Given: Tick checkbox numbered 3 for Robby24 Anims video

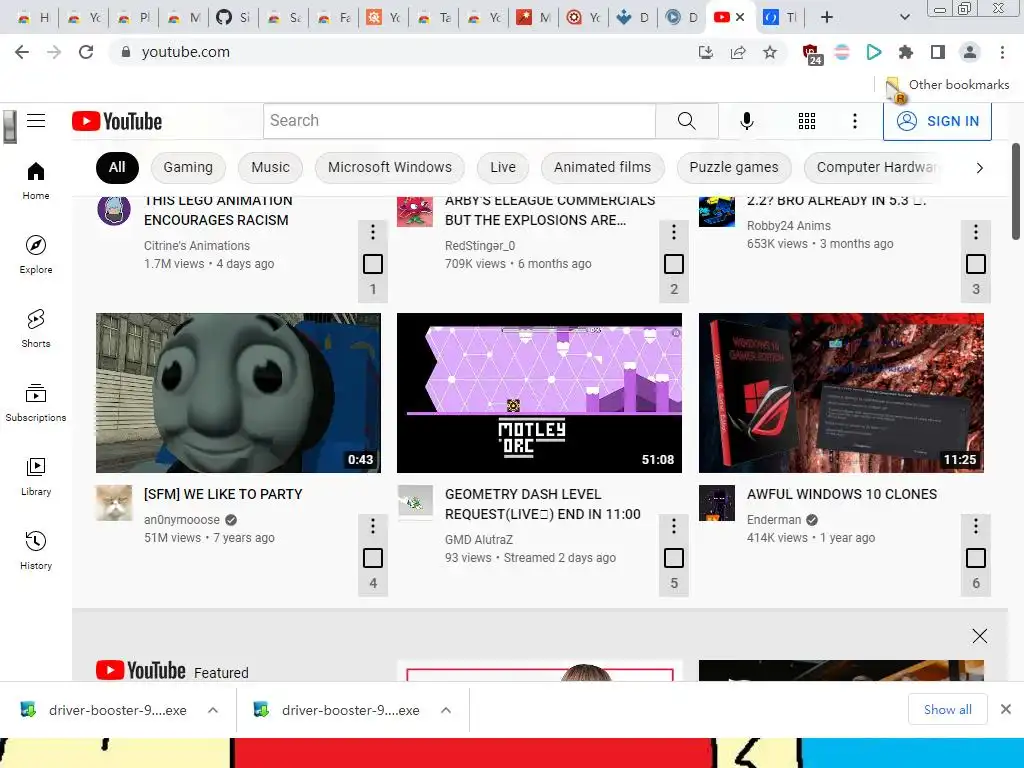Looking at the screenshot, I should click(976, 264).
